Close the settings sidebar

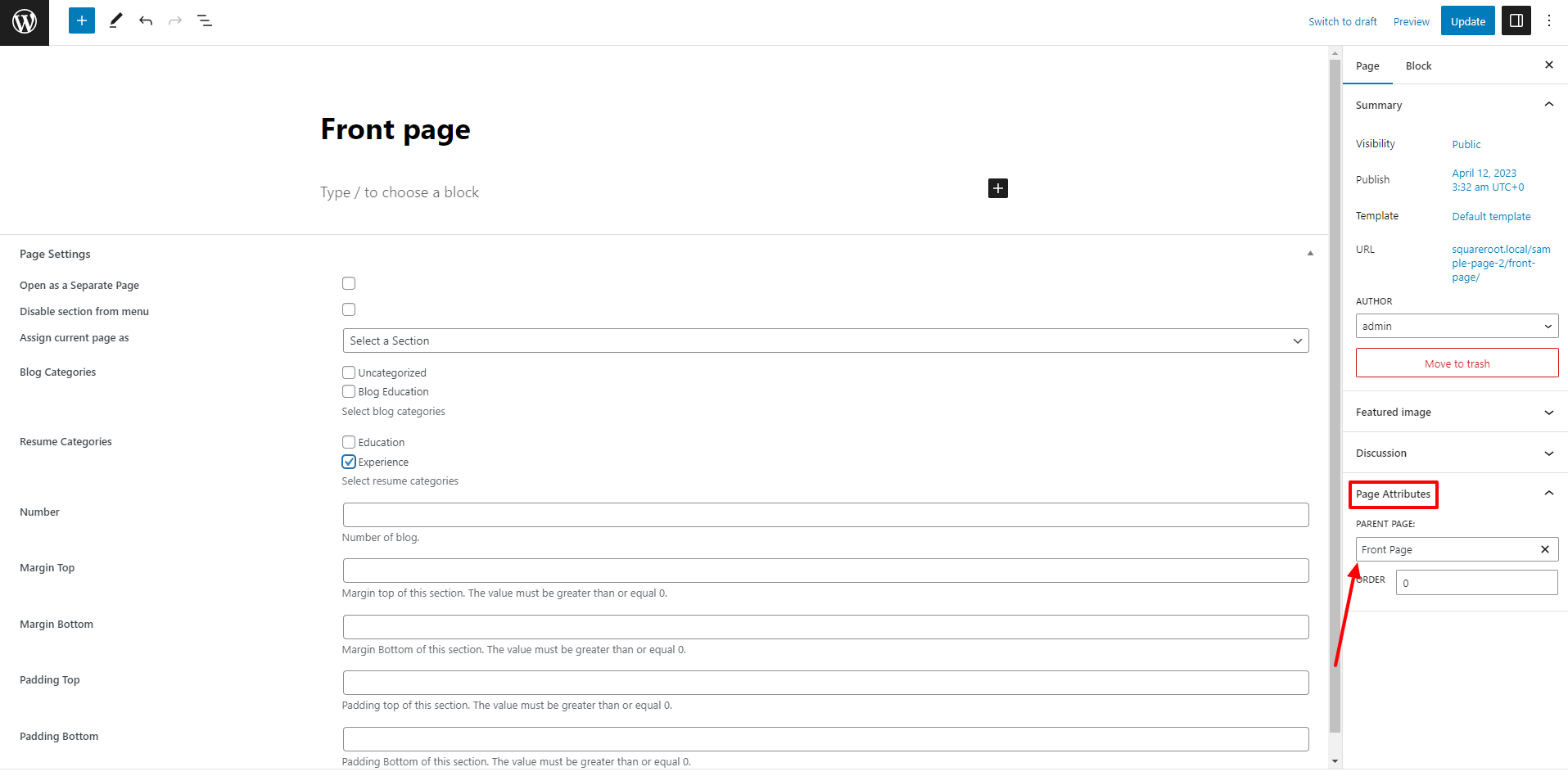(x=1549, y=65)
